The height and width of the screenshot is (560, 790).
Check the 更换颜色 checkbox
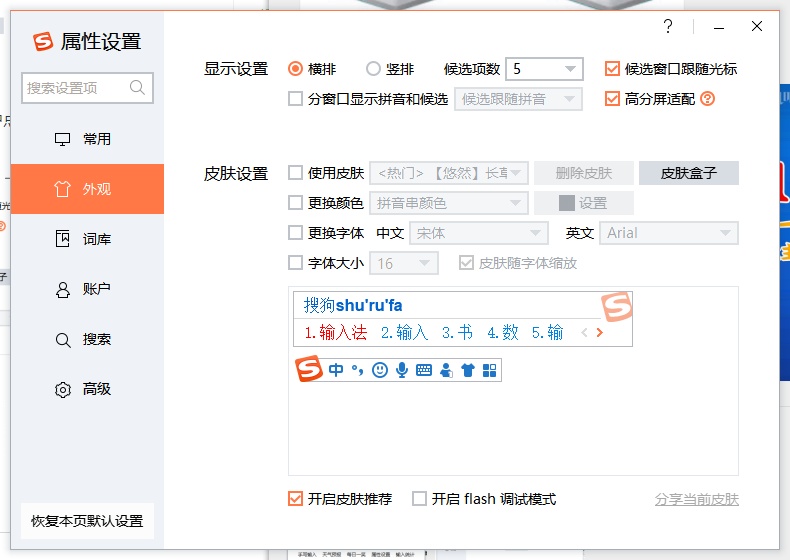pyautogui.click(x=295, y=203)
